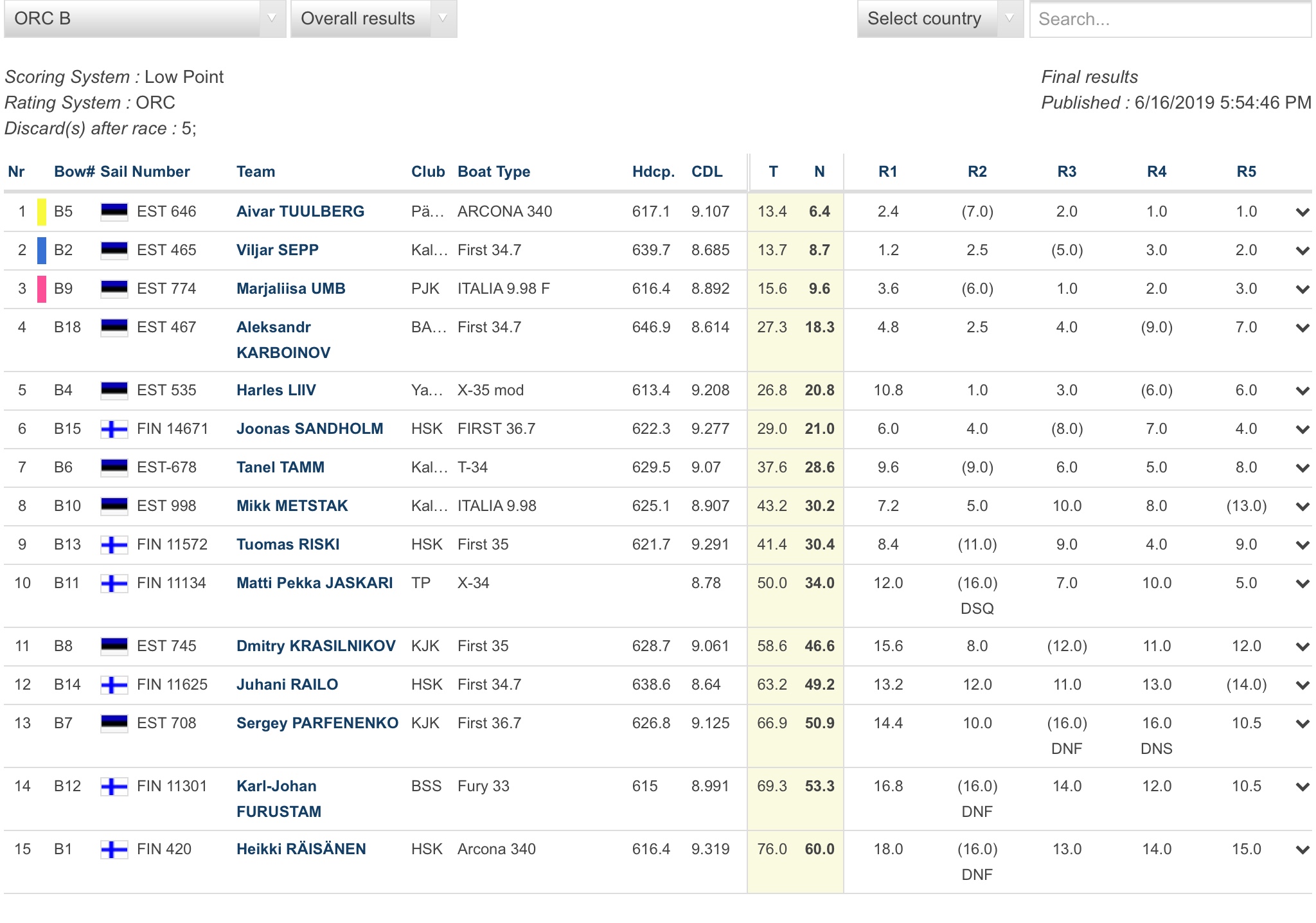The height and width of the screenshot is (923, 1316).
Task: Expand the row chevron for Heikki RÄISÄNEN
Action: [x=1303, y=850]
